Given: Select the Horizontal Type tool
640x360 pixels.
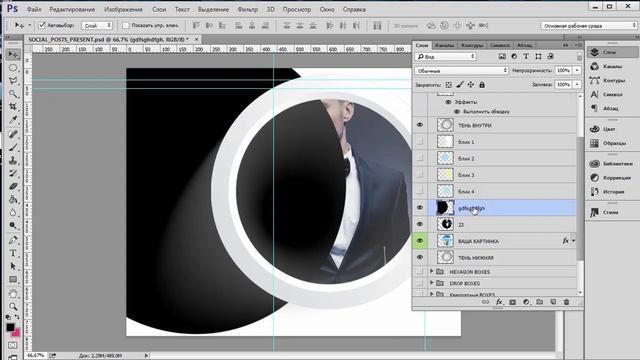Looking at the screenshot, I should point(13,253).
